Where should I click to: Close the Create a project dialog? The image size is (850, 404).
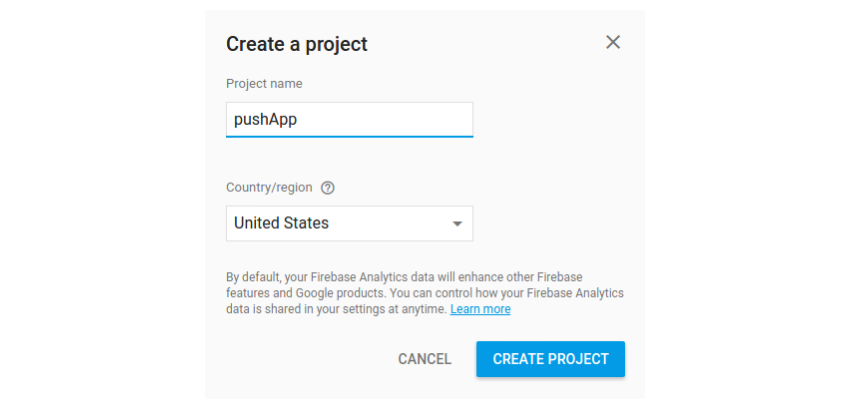click(x=613, y=42)
